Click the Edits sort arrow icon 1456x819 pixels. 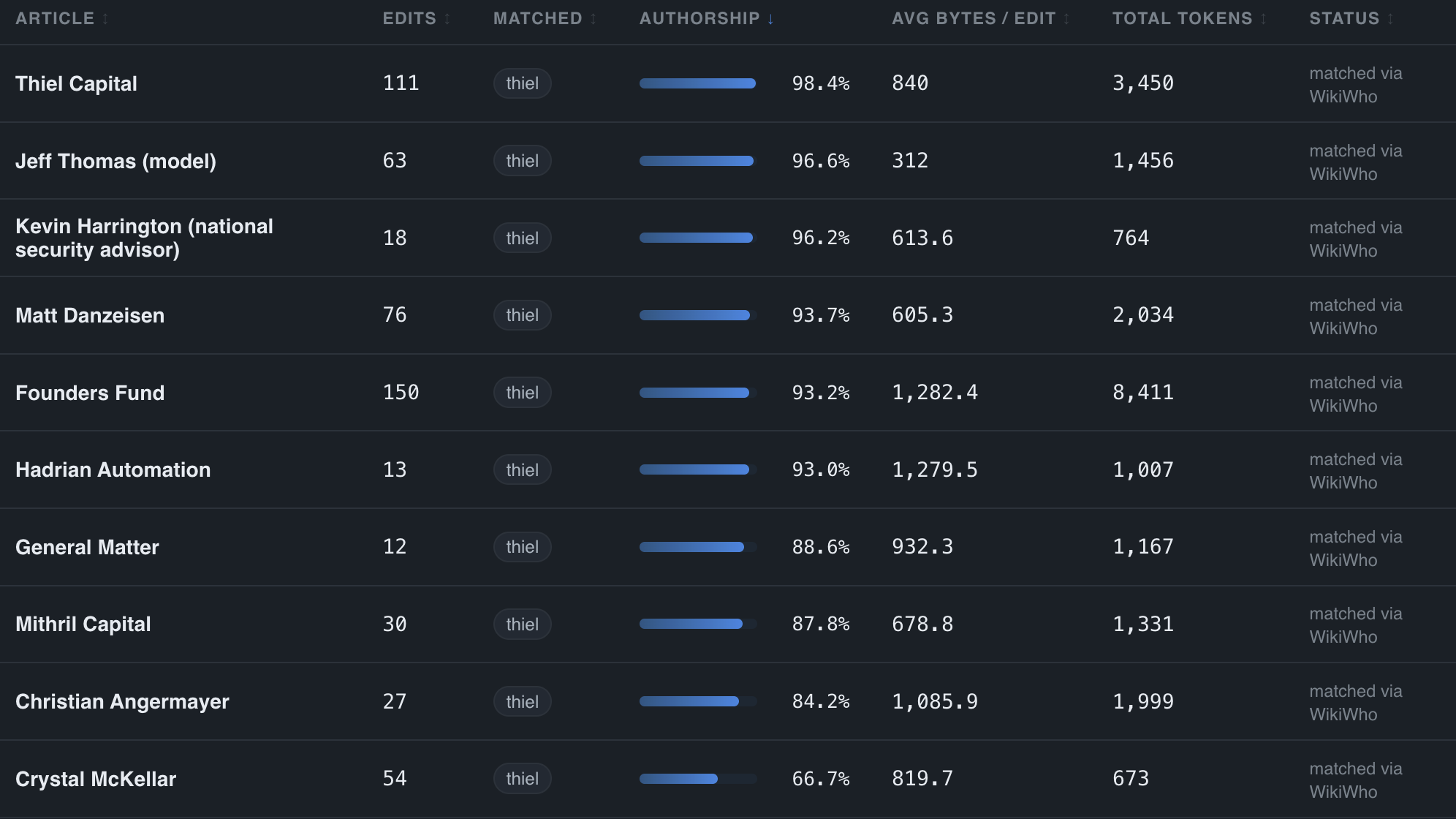447,19
